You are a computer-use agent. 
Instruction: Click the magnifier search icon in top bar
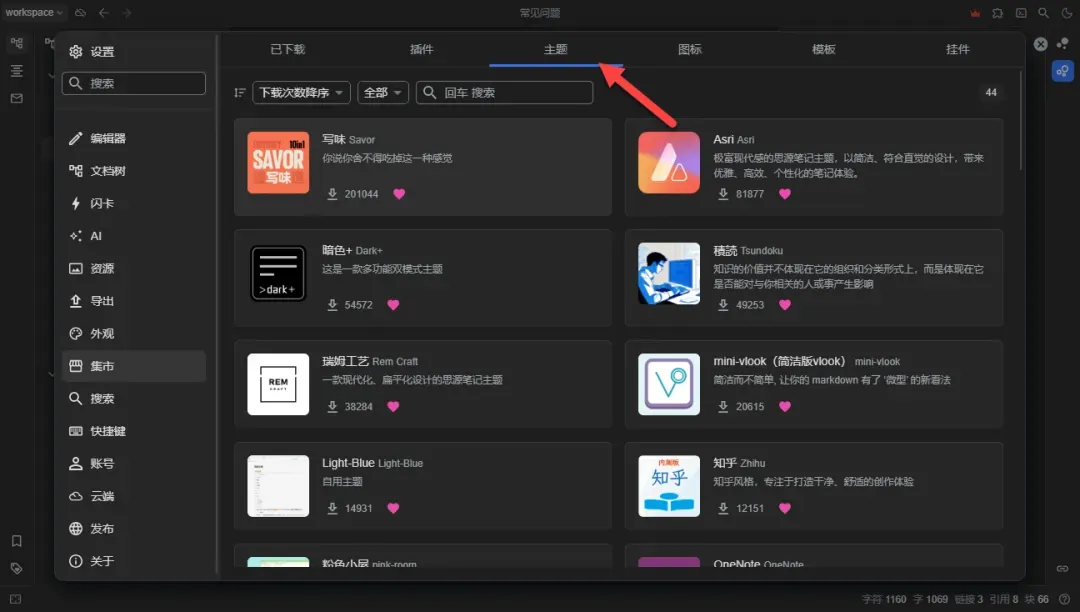1044,13
